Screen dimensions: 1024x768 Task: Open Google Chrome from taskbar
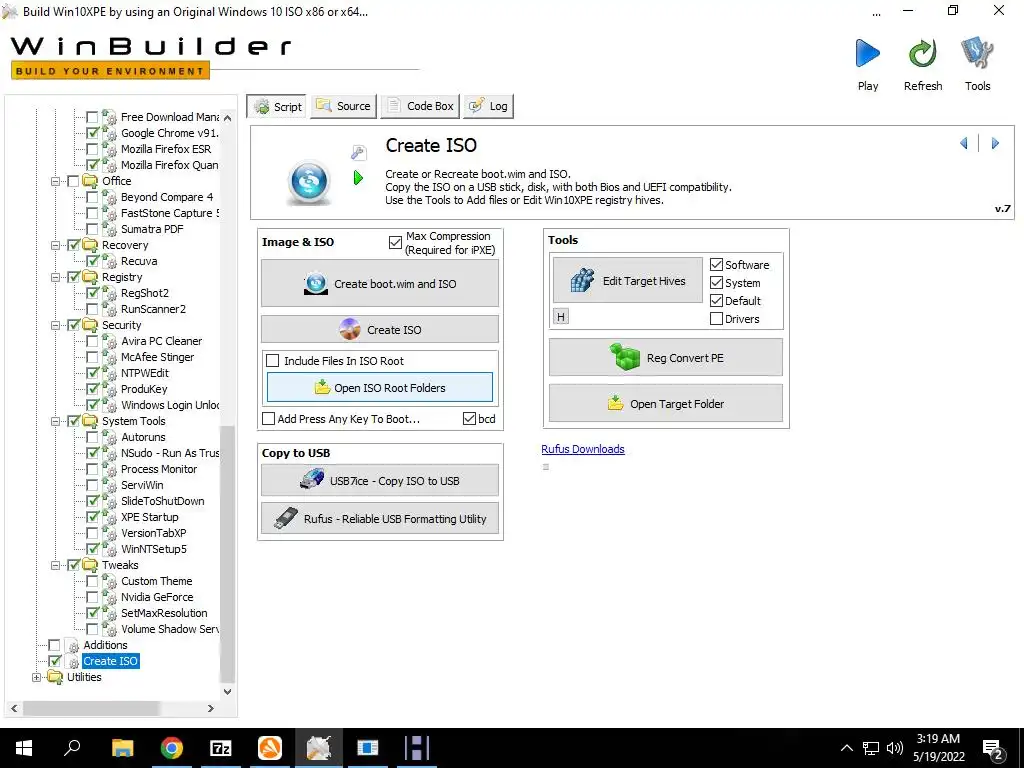click(172, 748)
